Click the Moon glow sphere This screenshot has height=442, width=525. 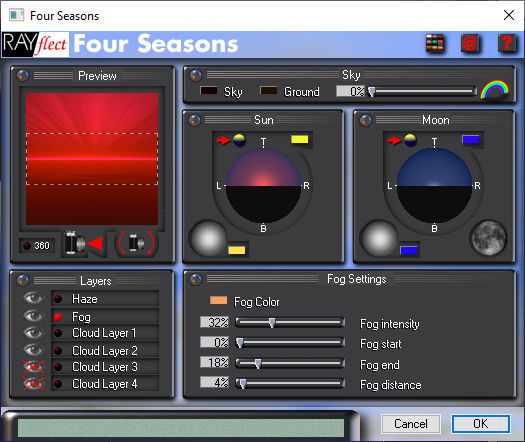[x=379, y=238]
